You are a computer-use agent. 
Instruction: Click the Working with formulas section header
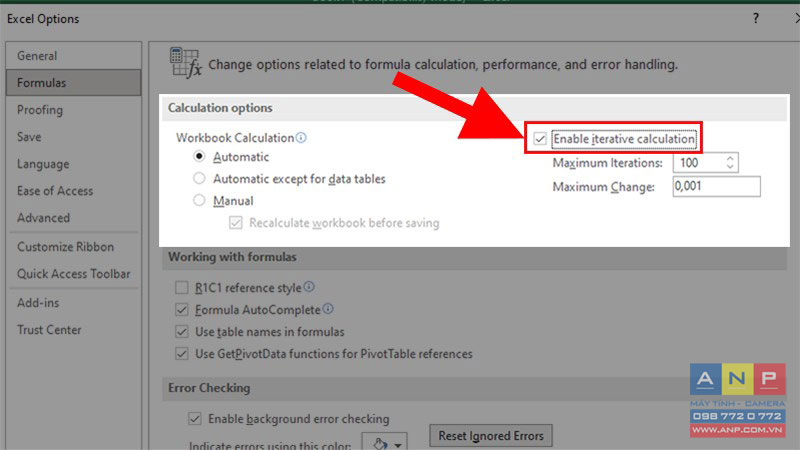coord(232,257)
